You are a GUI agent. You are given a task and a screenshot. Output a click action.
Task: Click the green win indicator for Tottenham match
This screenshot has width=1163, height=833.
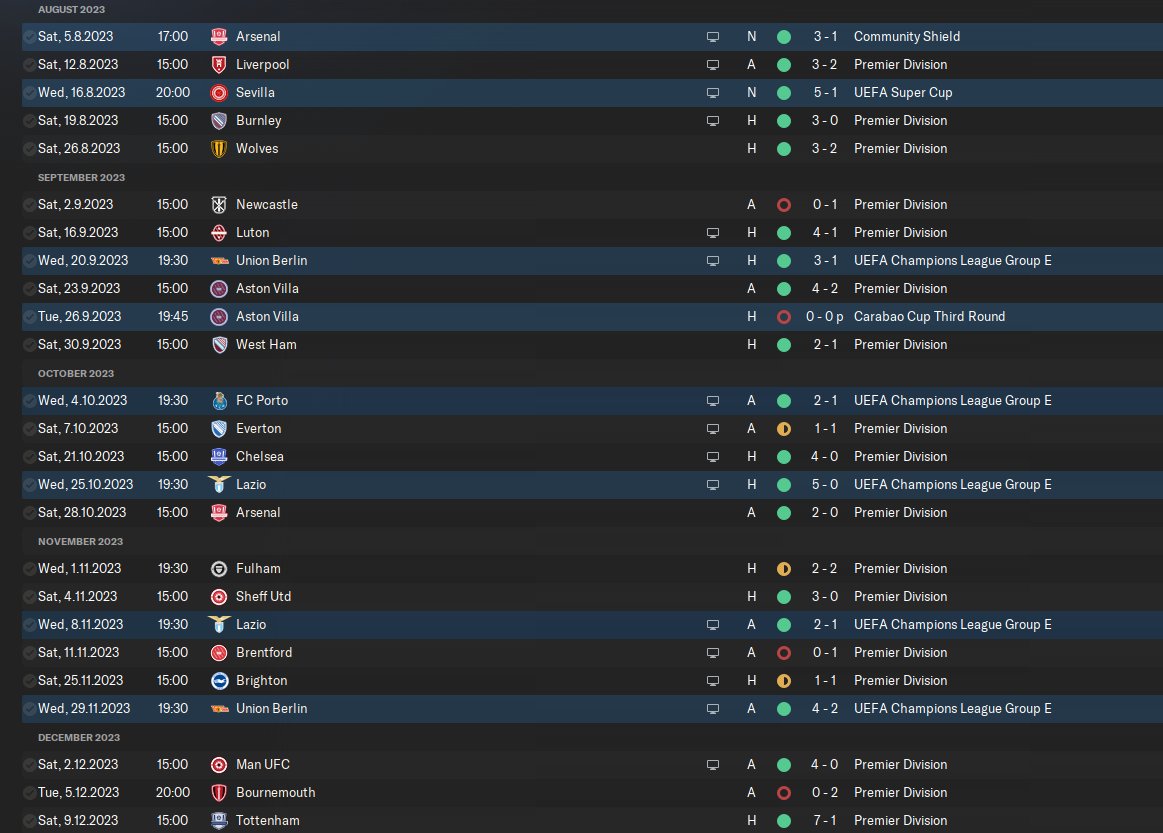784,820
